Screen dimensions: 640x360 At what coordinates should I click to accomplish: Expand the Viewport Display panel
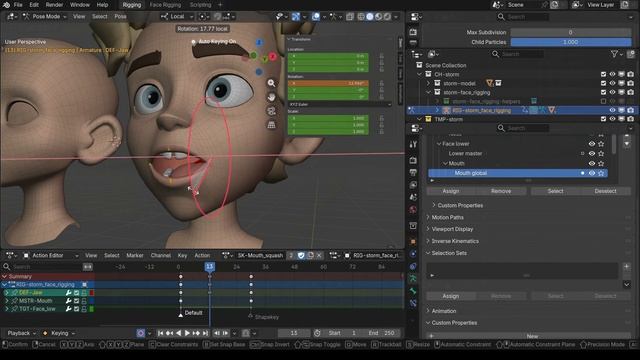click(x=452, y=229)
